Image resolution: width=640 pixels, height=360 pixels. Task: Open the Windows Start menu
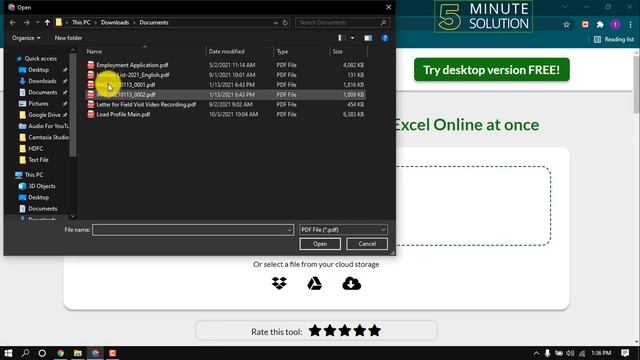pyautogui.click(x=8, y=353)
